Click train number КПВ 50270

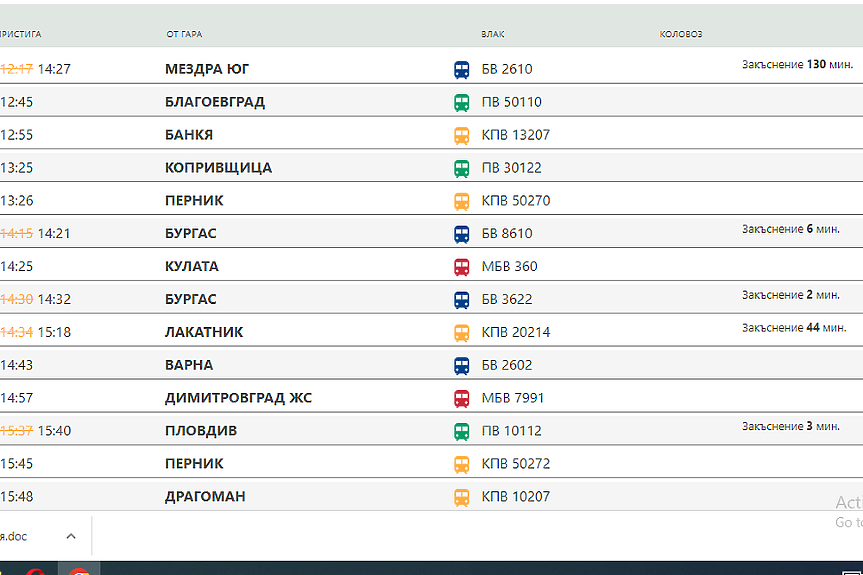pos(516,201)
